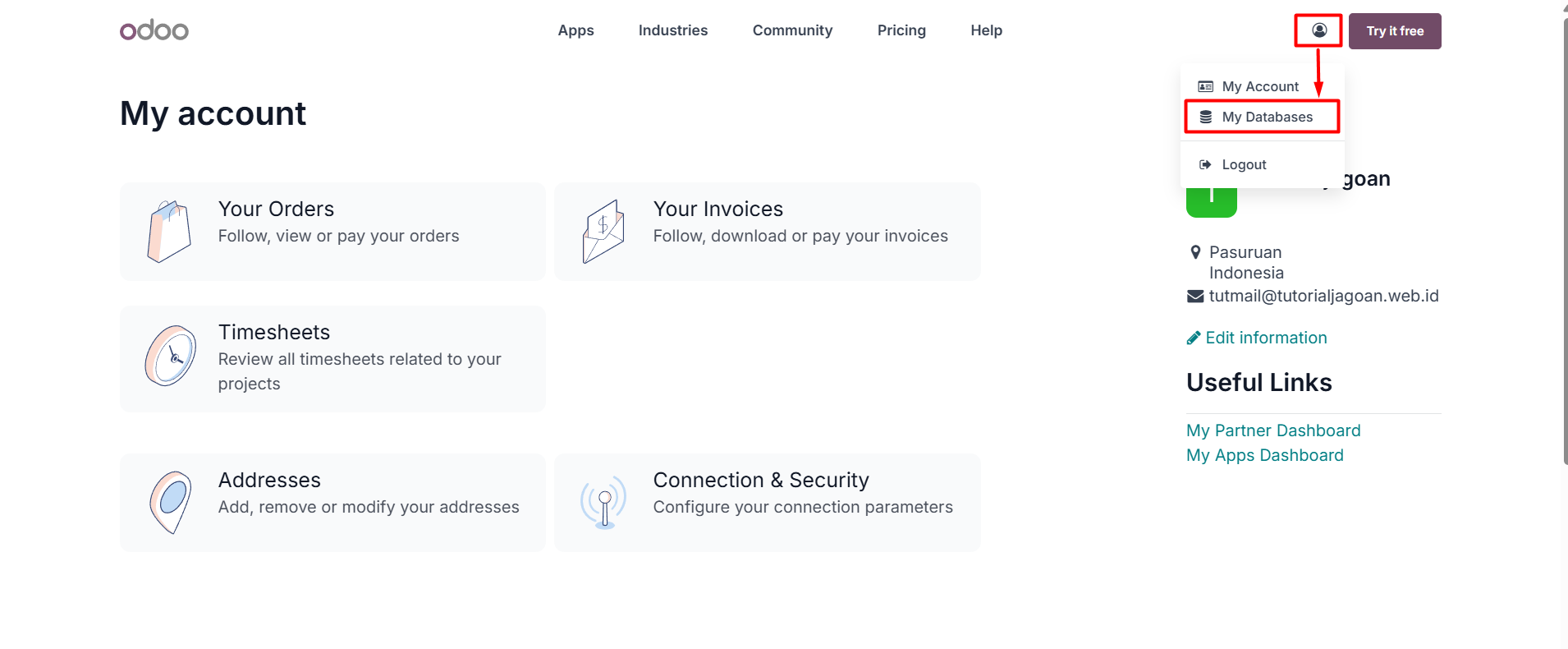Viewport: 1568px width, 649px height.
Task: Click 'Add, remove or modify your addresses' text
Action: coord(369,508)
